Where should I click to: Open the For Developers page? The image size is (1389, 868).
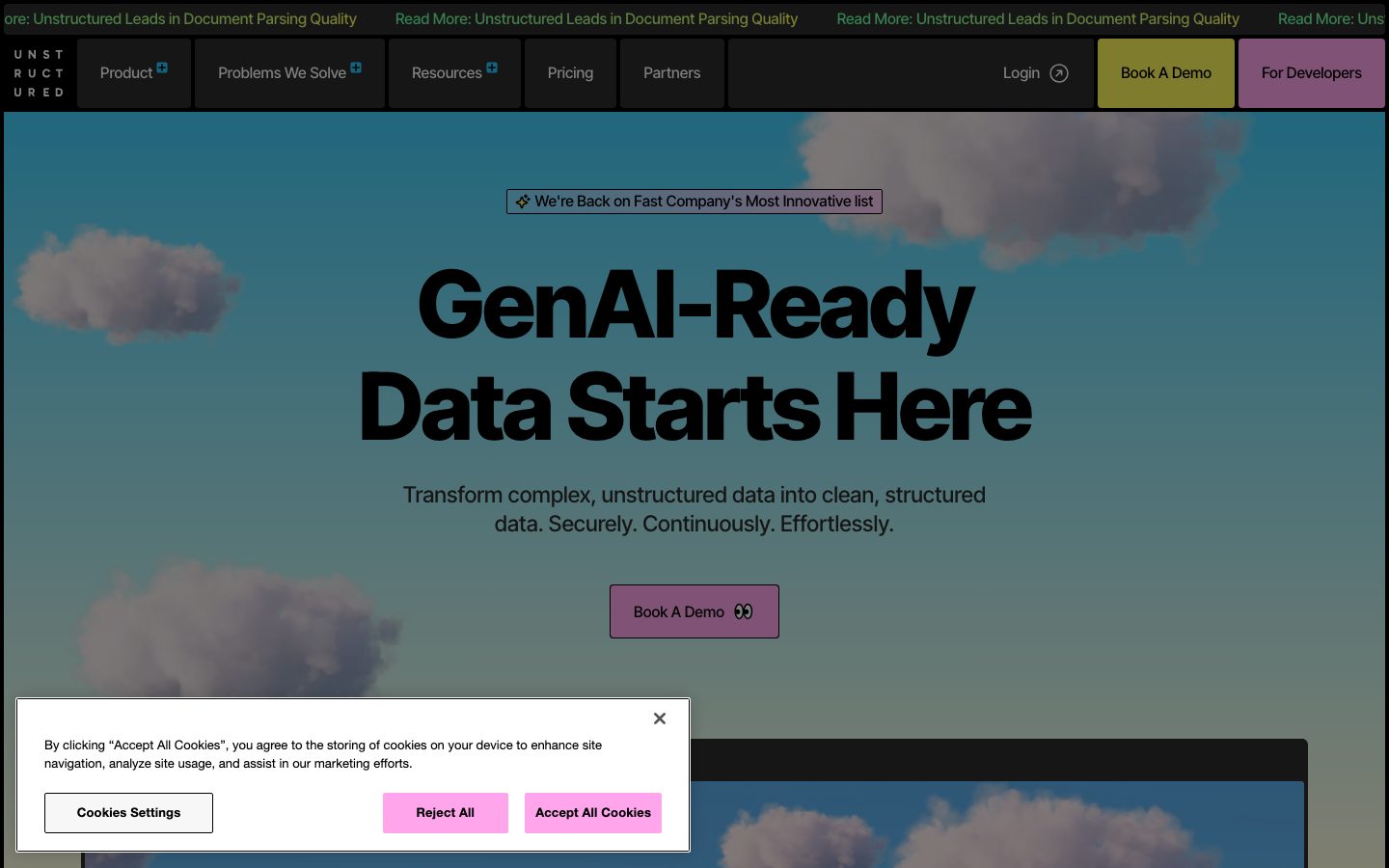[1311, 73]
